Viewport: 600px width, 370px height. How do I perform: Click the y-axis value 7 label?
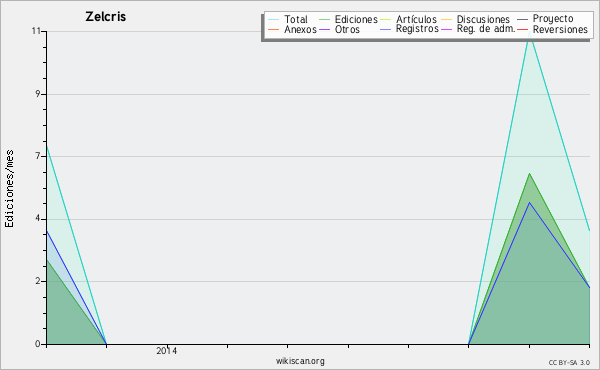tap(38, 156)
